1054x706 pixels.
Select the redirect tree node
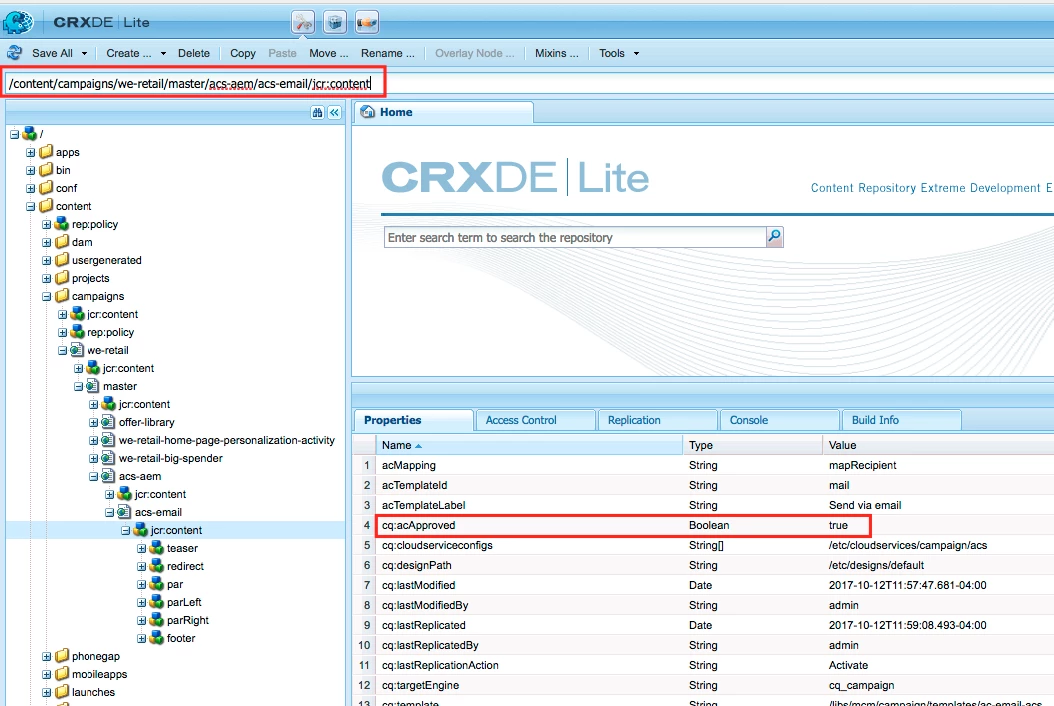[185, 566]
